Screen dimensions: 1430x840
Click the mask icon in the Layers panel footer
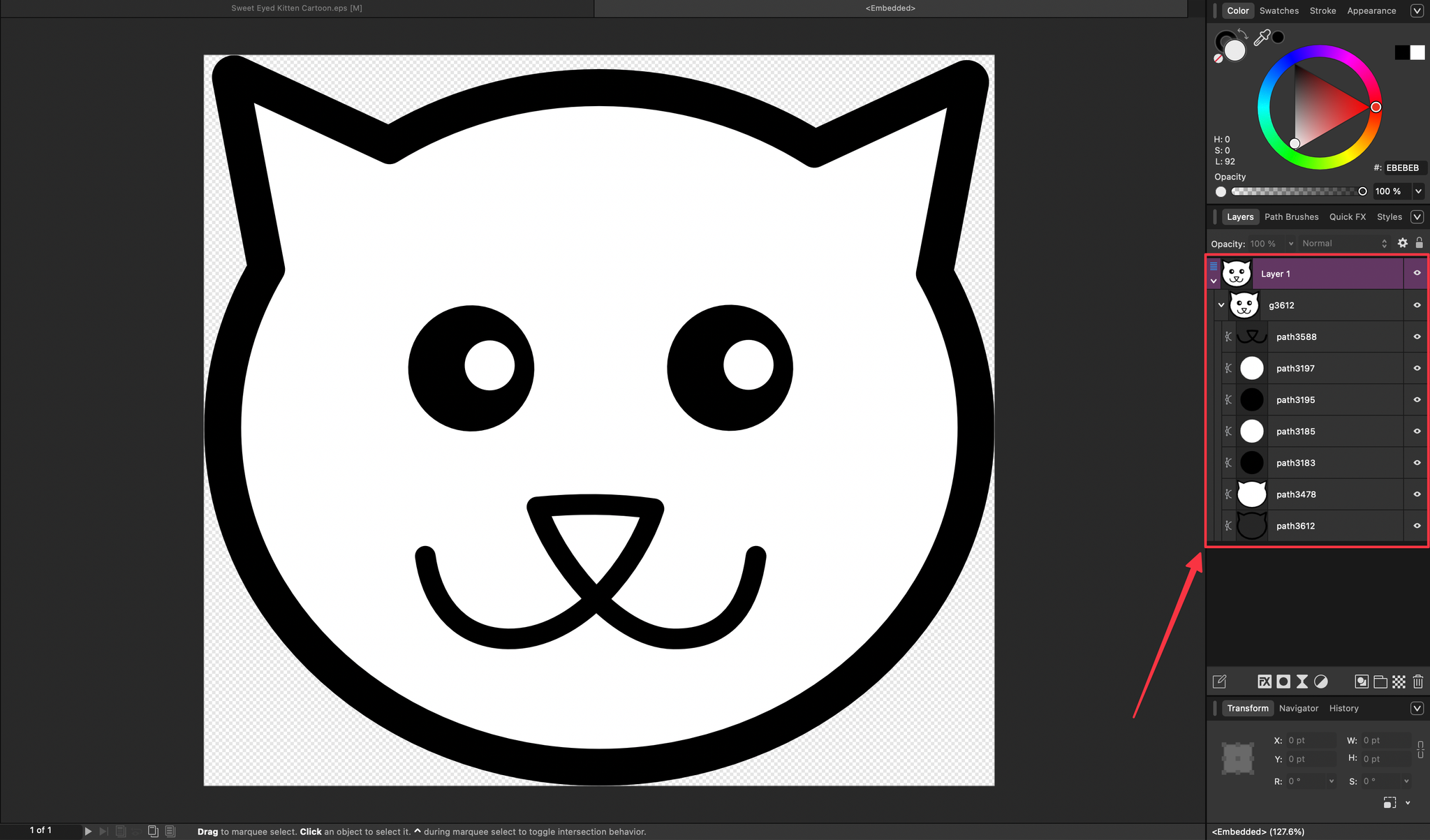point(1285,682)
